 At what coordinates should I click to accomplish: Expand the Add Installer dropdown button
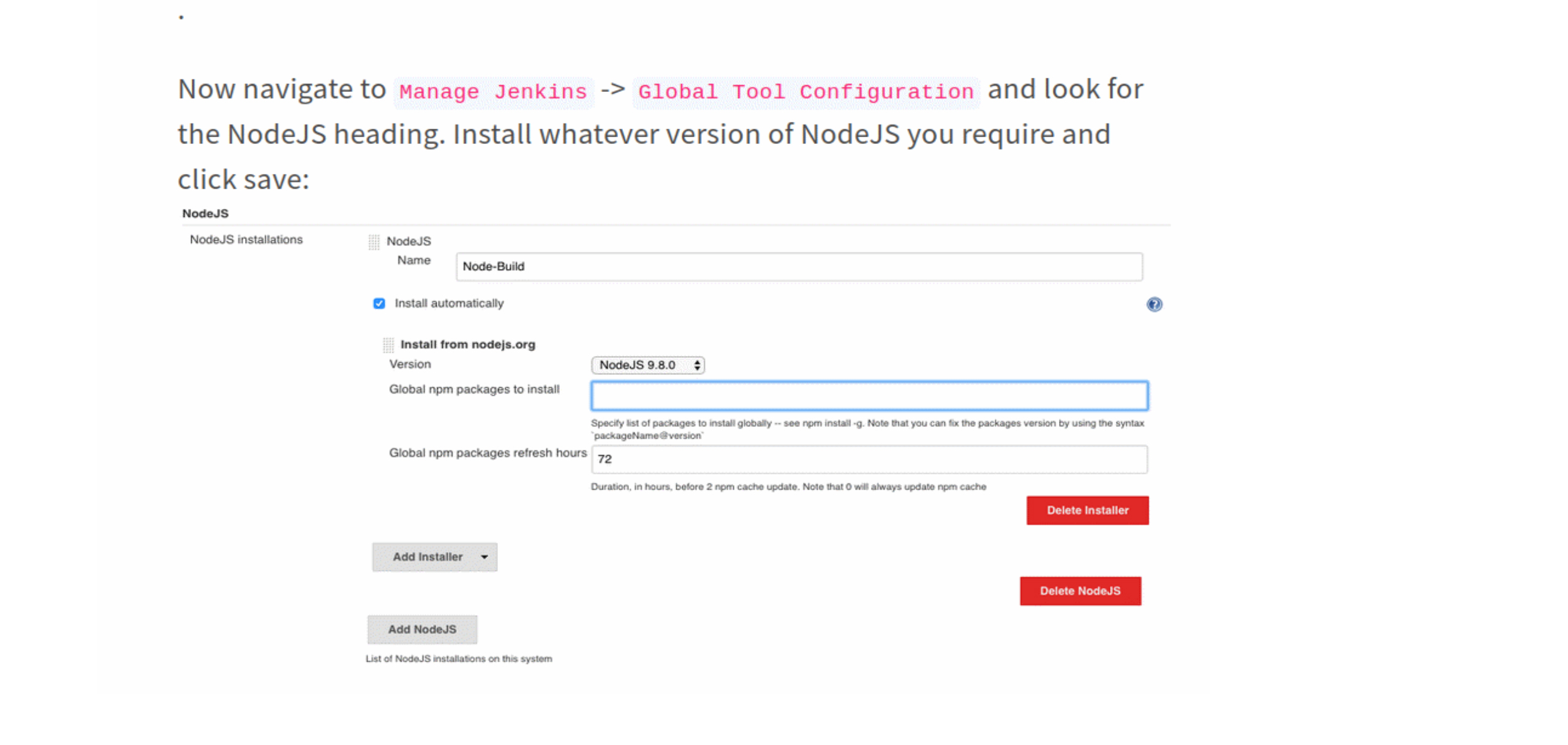coord(434,557)
